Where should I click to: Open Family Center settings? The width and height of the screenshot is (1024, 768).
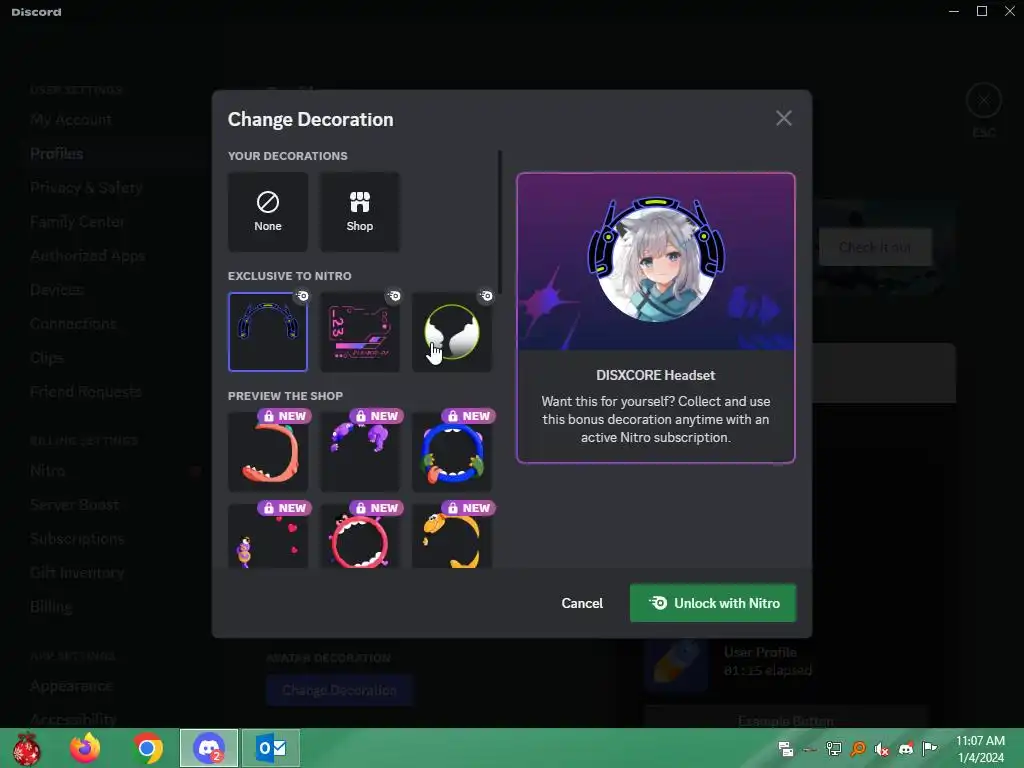pyautogui.click(x=77, y=221)
